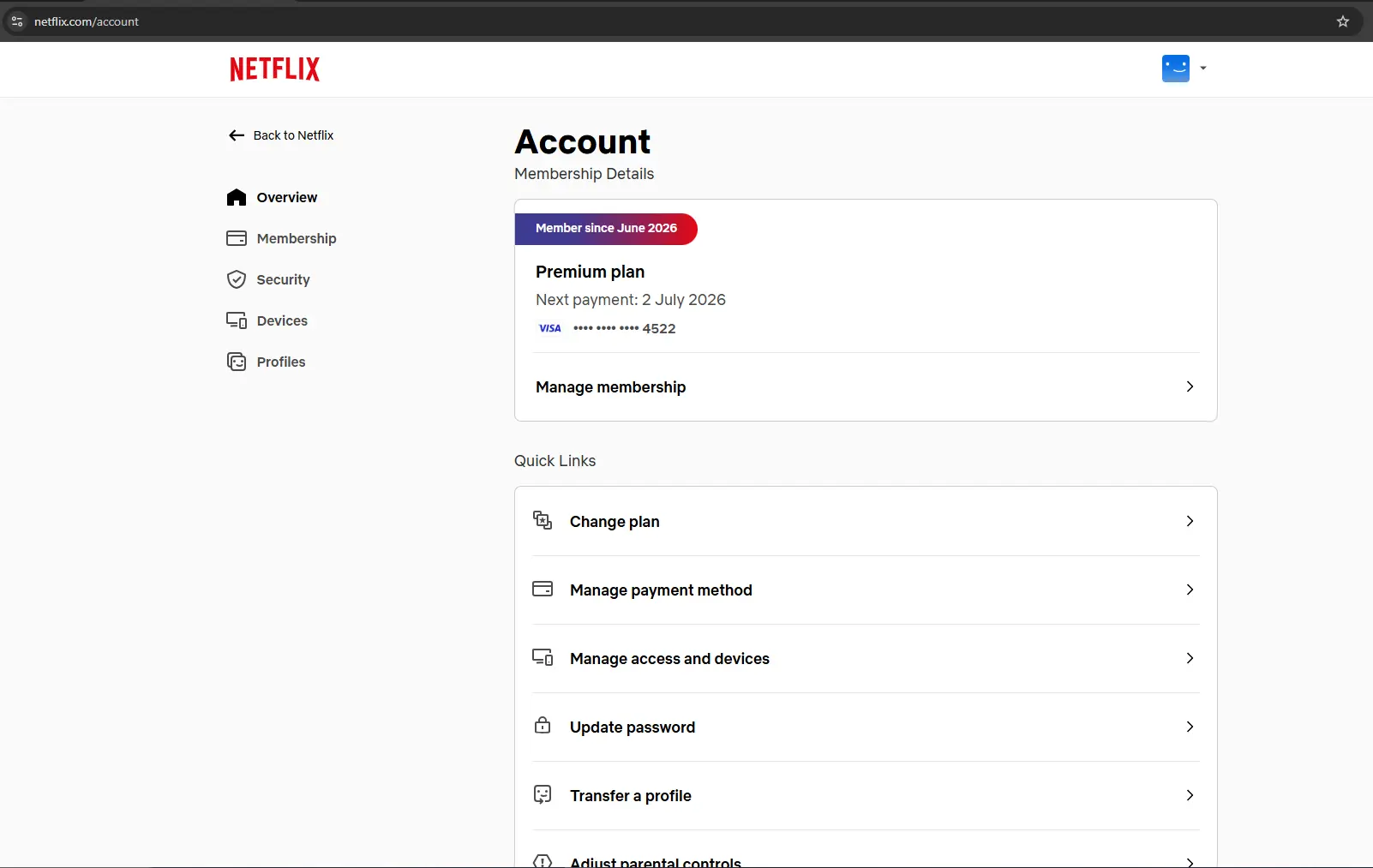Click the Update password row chevron
Screen dimensions: 1373x868
1190,727
